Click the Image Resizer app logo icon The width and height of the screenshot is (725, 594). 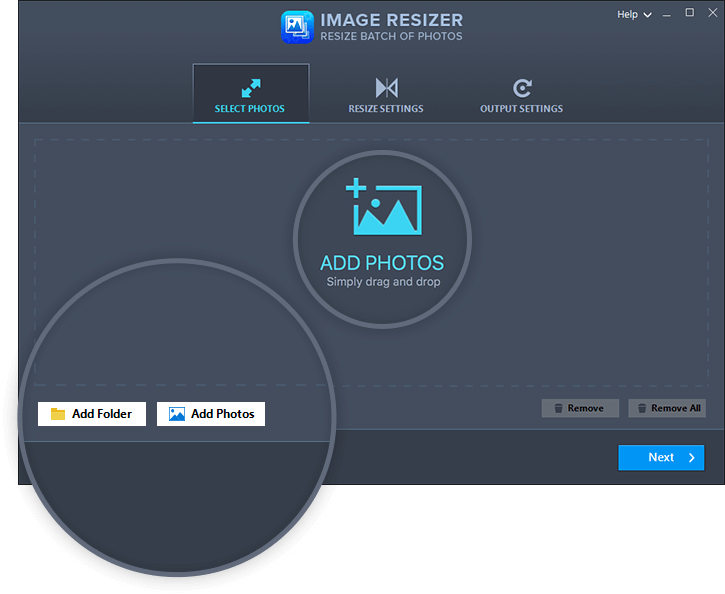pos(298,27)
